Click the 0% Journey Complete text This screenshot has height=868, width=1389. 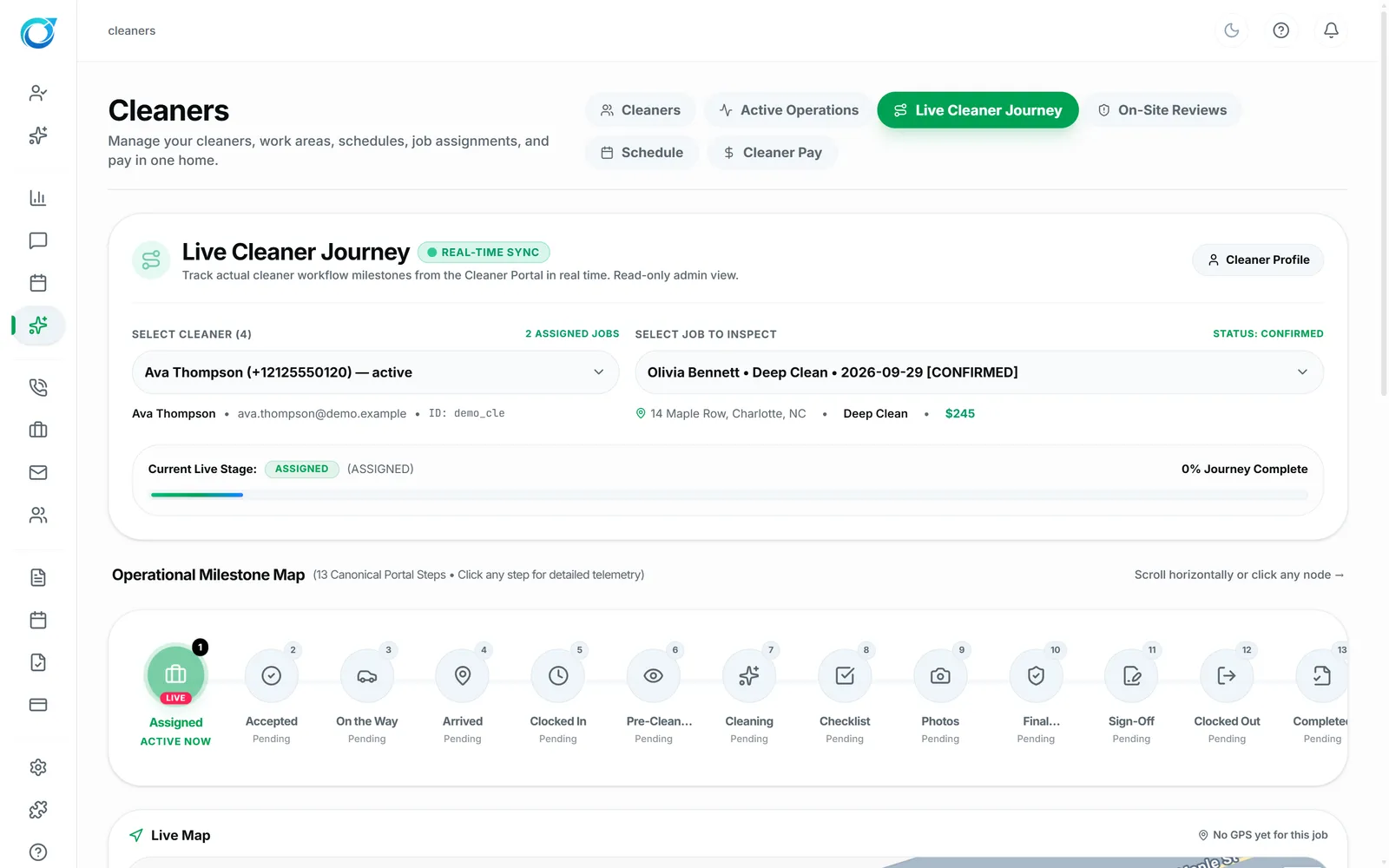(1244, 469)
